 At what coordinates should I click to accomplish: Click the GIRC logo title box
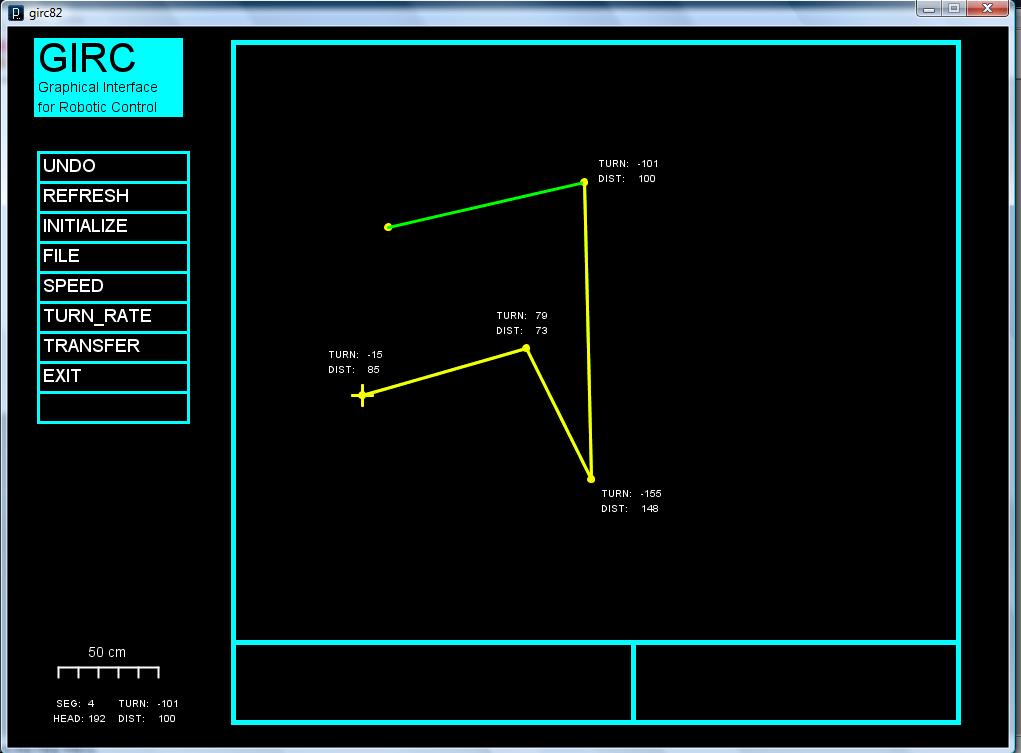(x=108, y=77)
